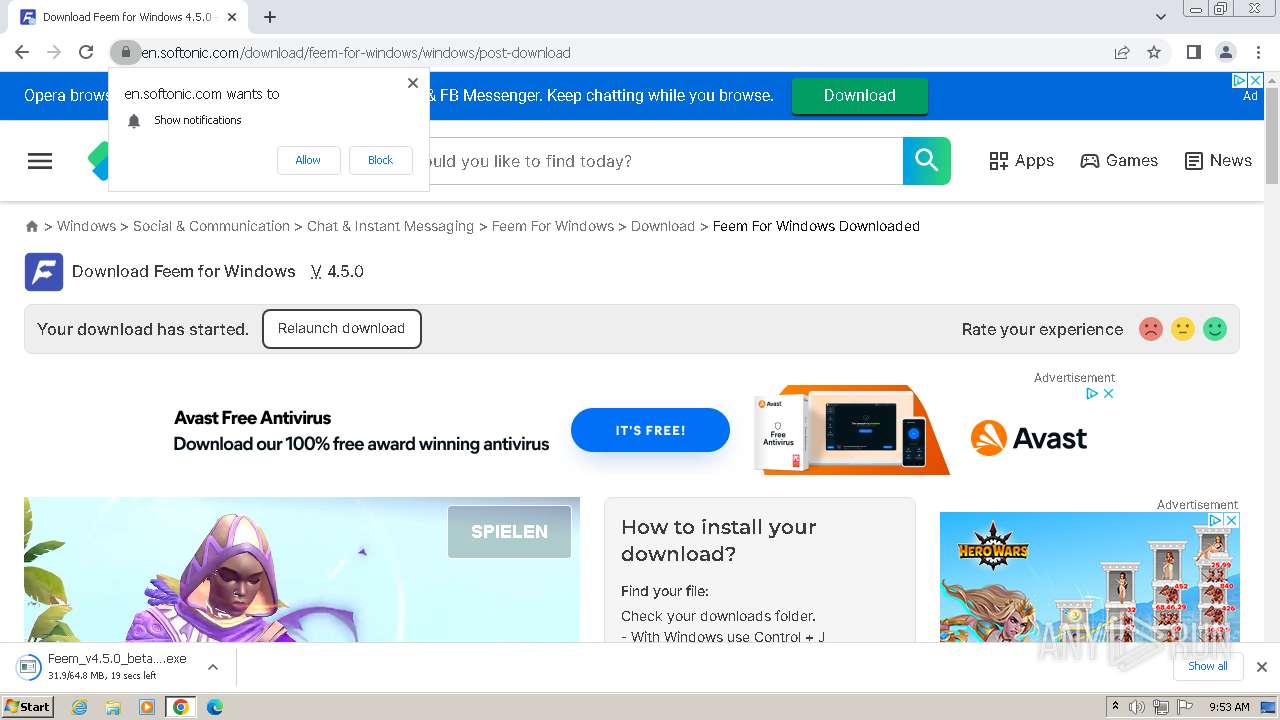
Task: Select the Download Feem for Windows tab
Action: coord(130,17)
